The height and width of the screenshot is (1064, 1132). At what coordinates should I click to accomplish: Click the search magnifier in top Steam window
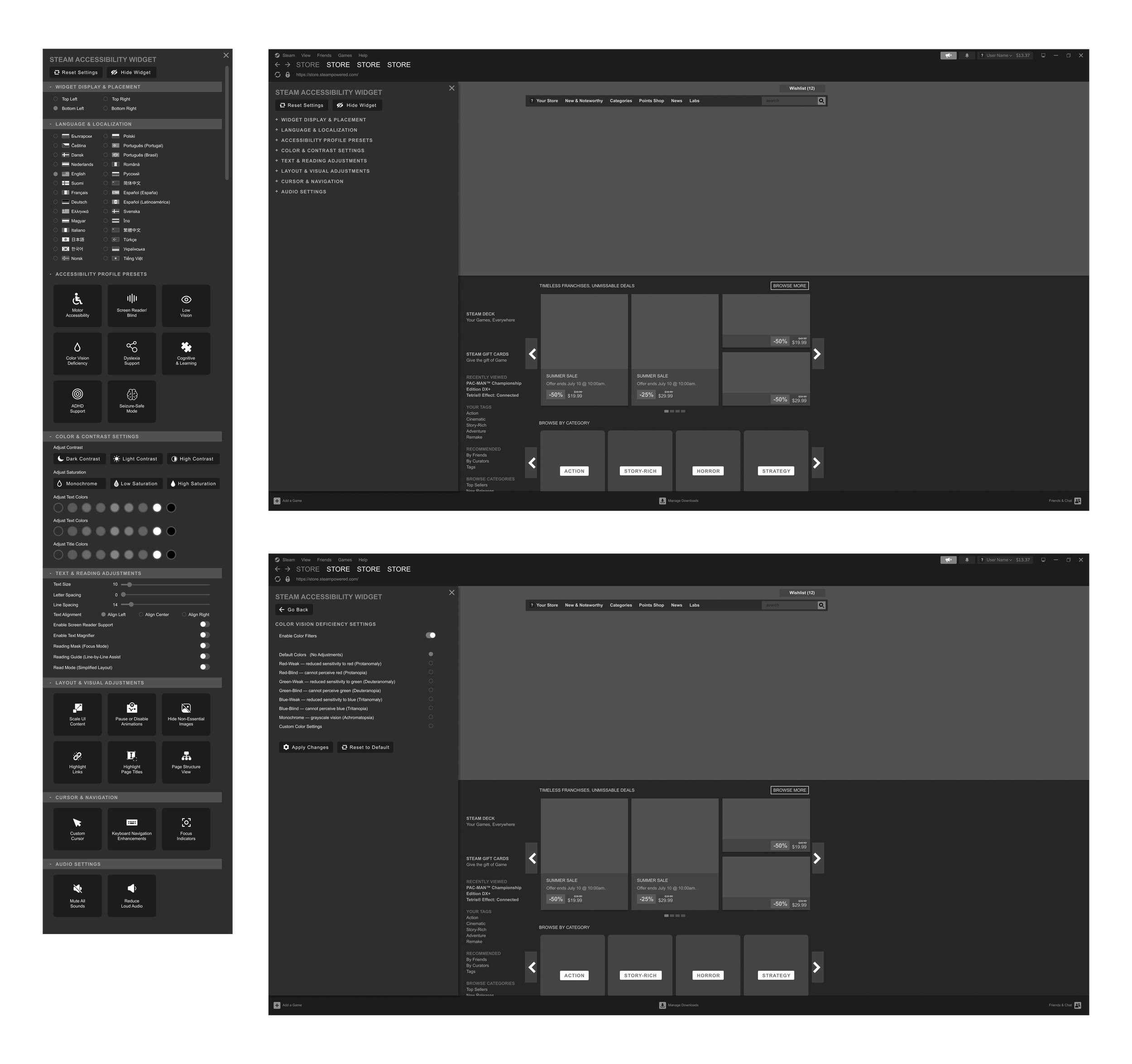click(821, 101)
